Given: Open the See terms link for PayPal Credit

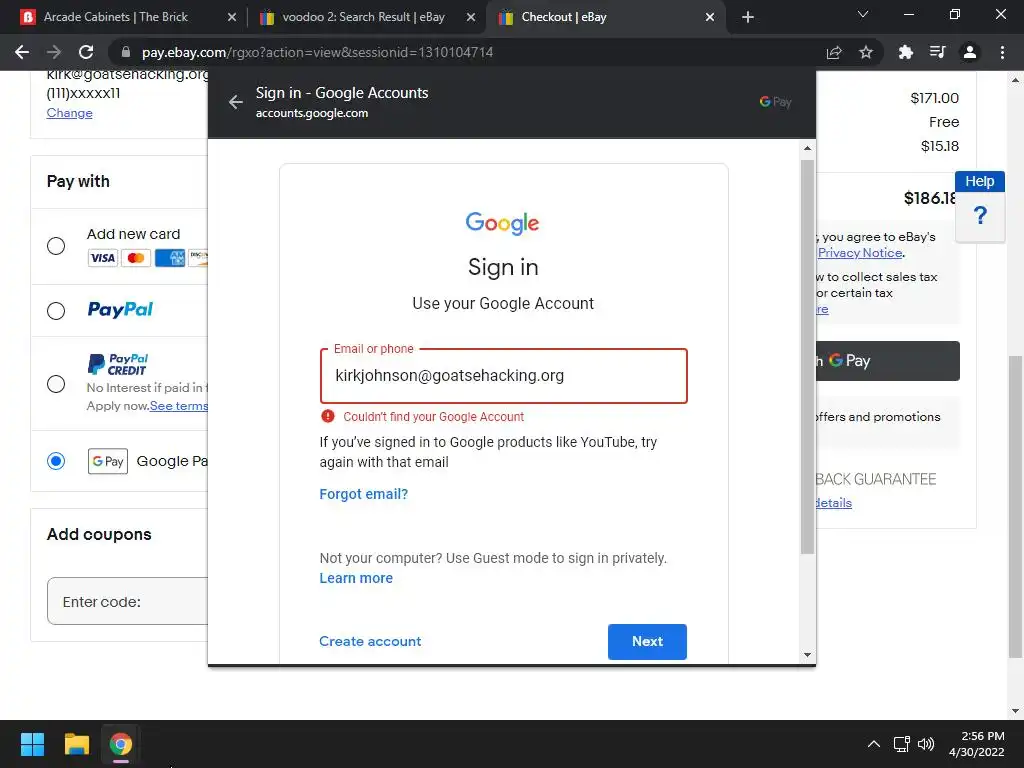Looking at the screenshot, I should pos(179,406).
